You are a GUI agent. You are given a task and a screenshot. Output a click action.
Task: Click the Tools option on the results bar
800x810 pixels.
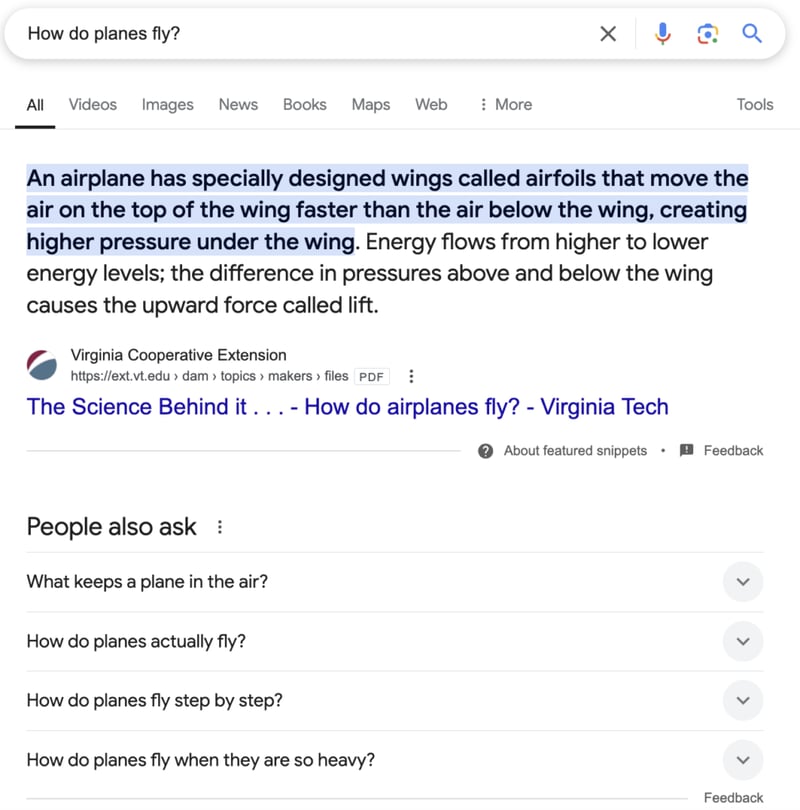(755, 104)
